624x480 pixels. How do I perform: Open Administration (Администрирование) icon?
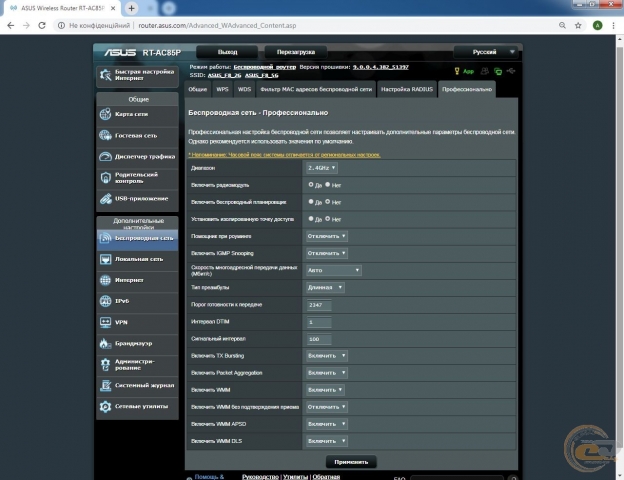coord(105,364)
